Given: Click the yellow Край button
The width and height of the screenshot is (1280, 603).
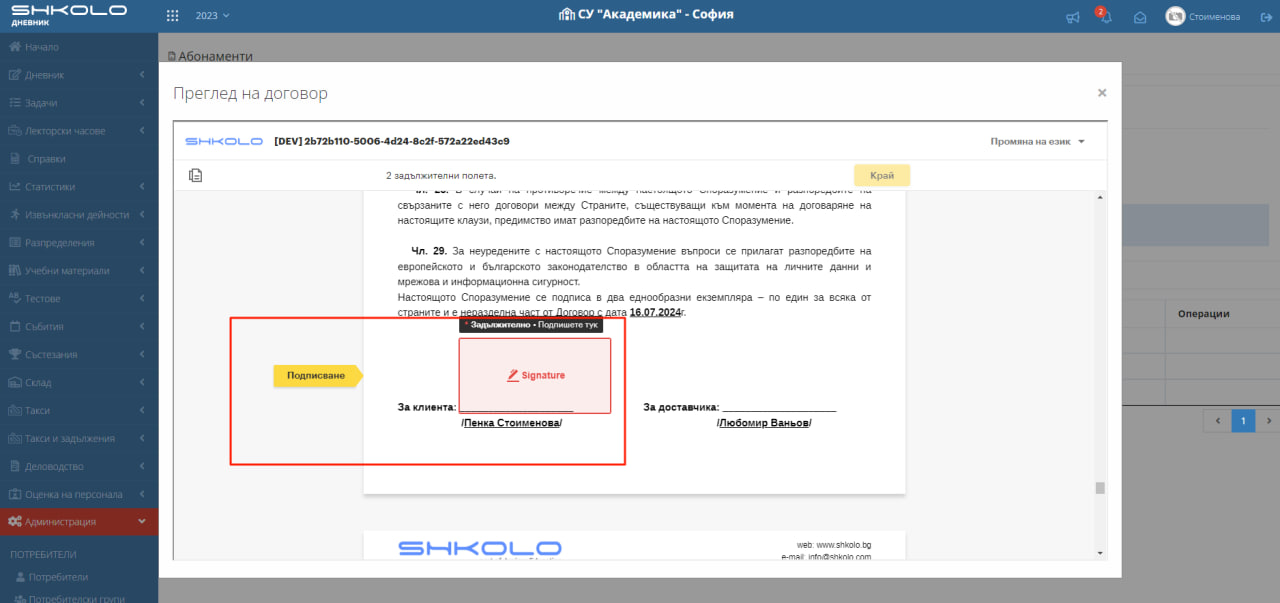Looking at the screenshot, I should (881, 175).
